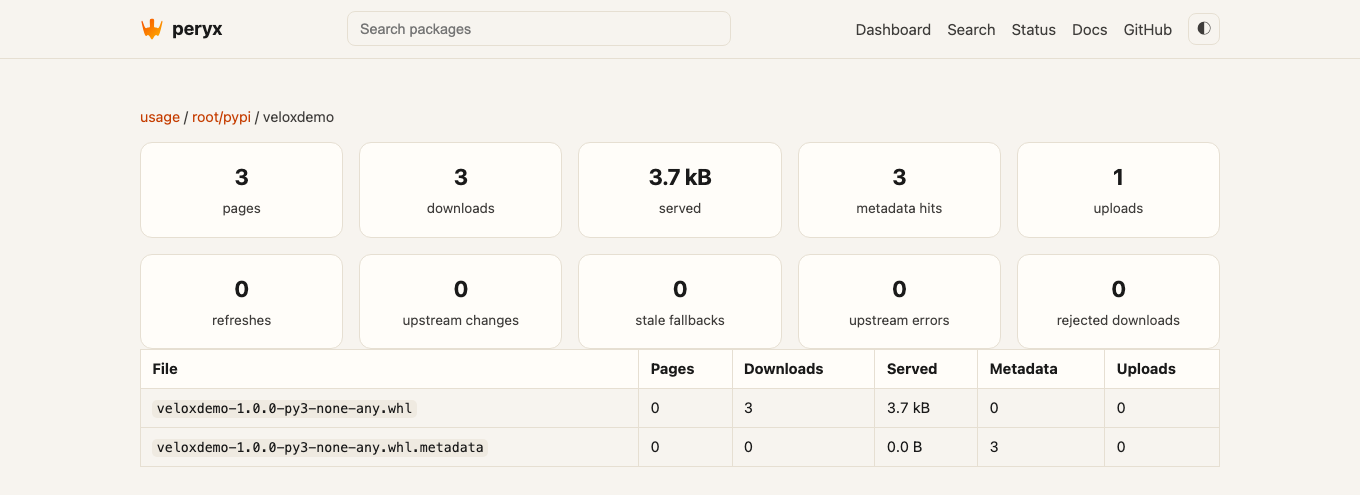Toggle the dark/light theme button

tap(1204, 29)
